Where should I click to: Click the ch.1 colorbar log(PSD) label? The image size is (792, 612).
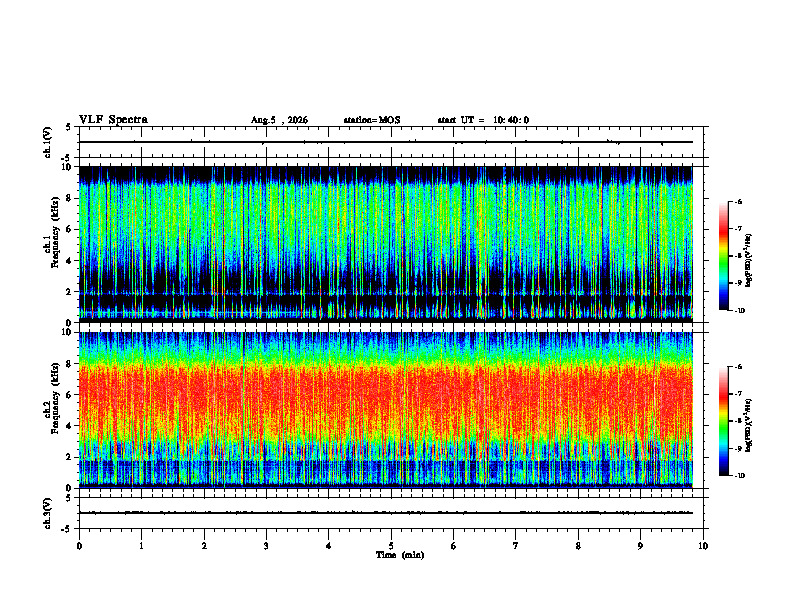[749, 261]
